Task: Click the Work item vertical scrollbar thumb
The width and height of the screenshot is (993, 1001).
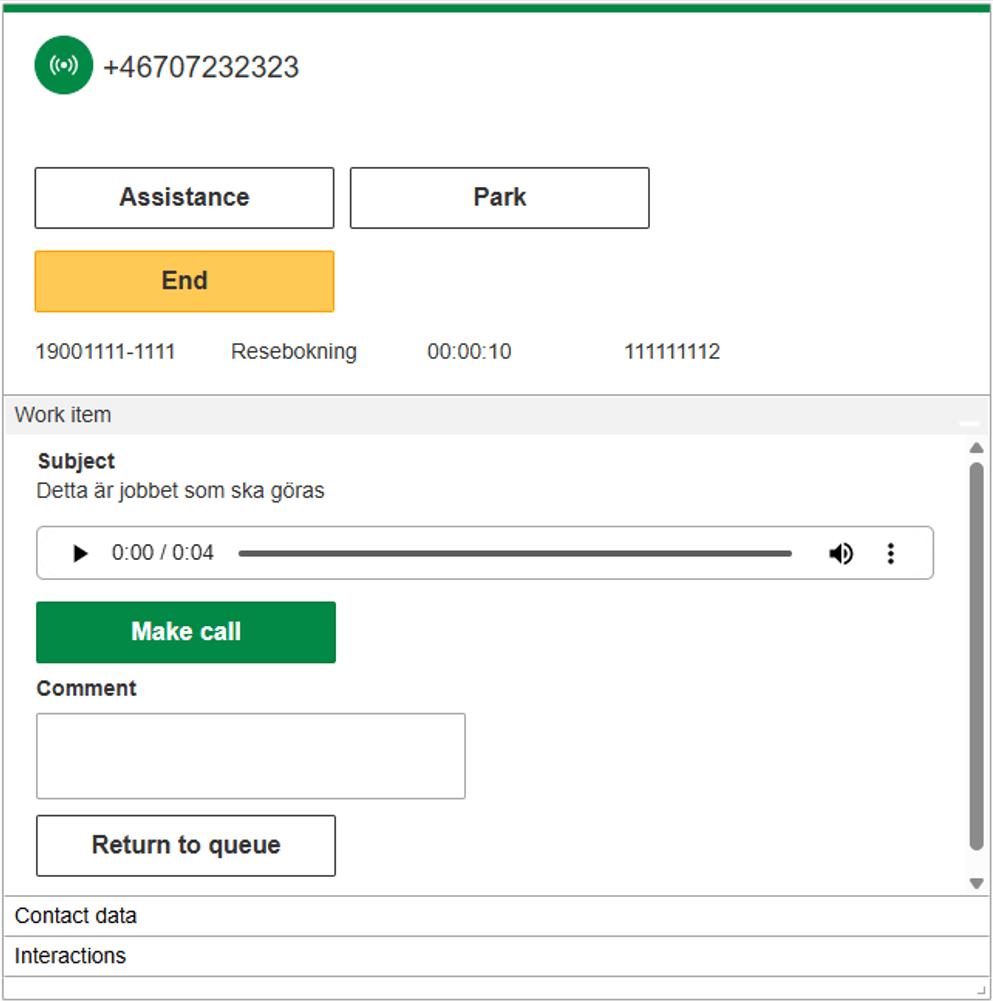Action: coord(976,655)
